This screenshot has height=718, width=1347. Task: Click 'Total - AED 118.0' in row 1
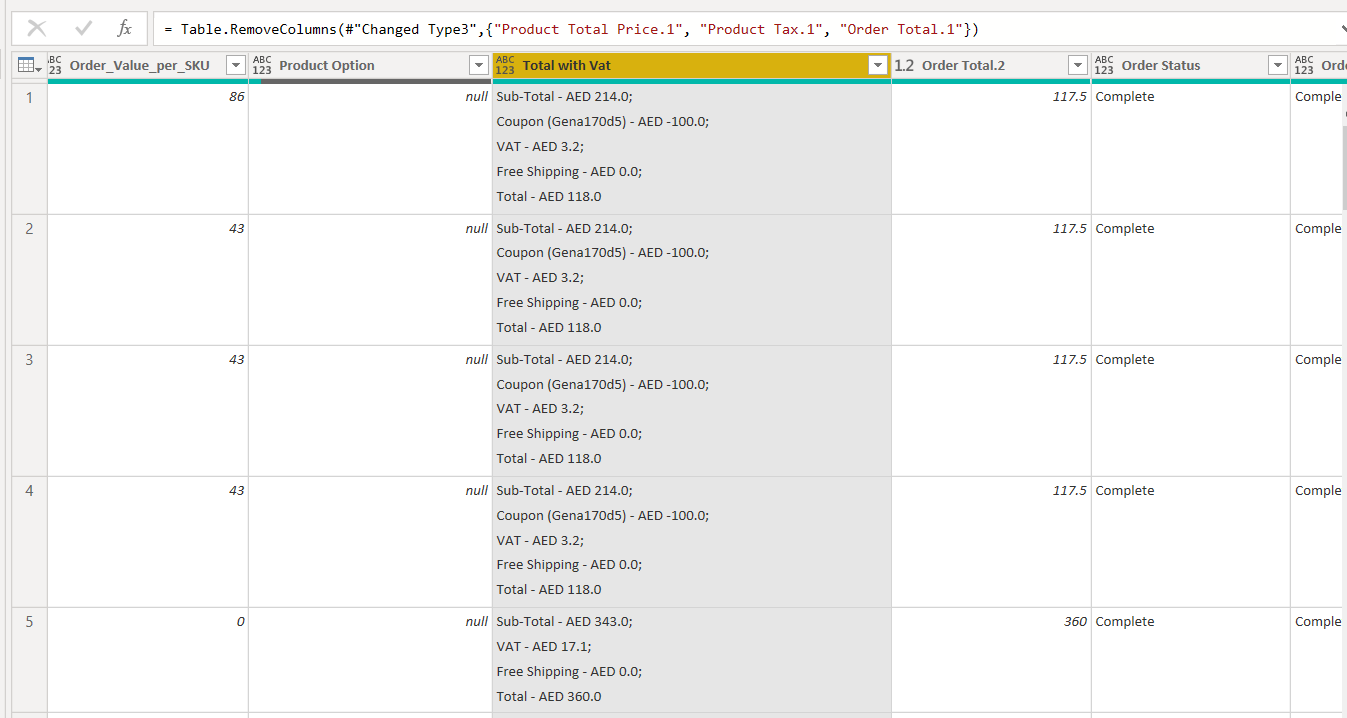click(x=549, y=196)
